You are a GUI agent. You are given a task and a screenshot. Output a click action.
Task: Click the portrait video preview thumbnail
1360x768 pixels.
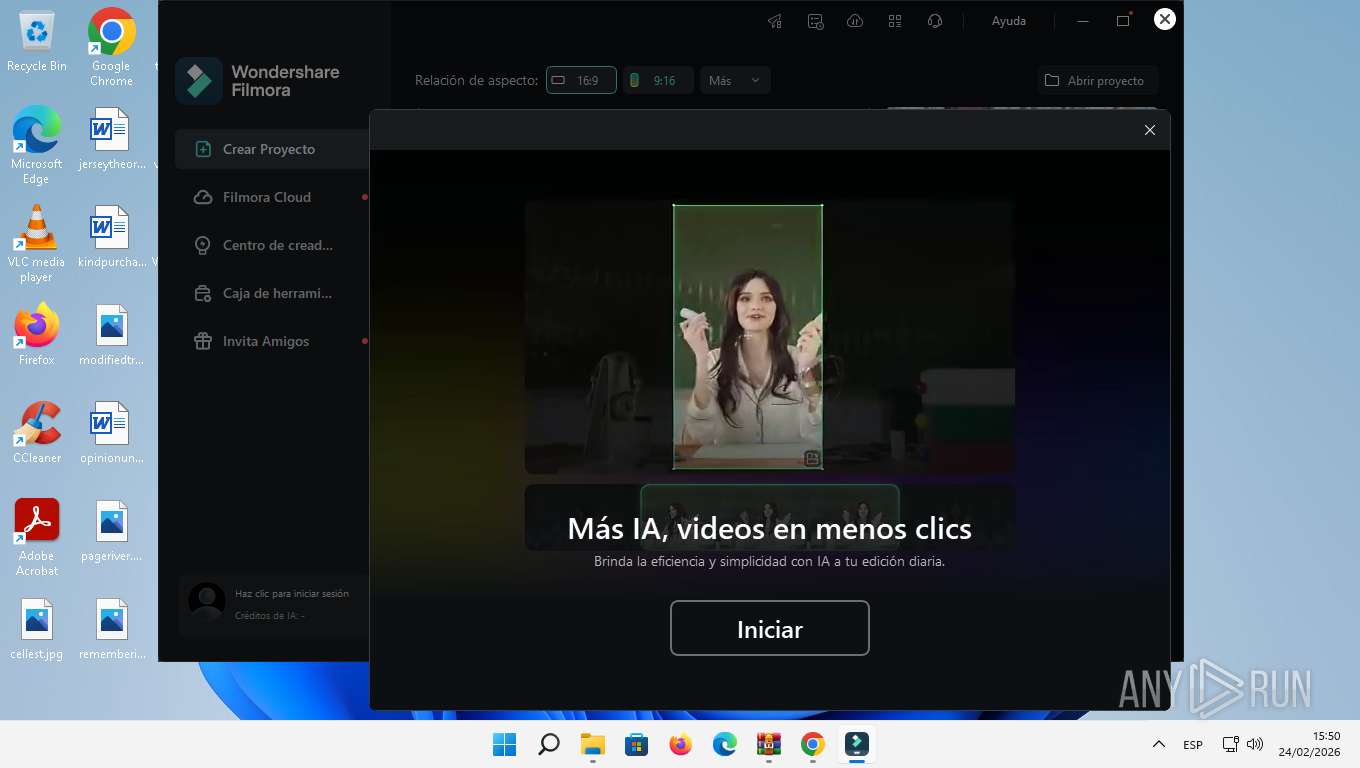(748, 337)
